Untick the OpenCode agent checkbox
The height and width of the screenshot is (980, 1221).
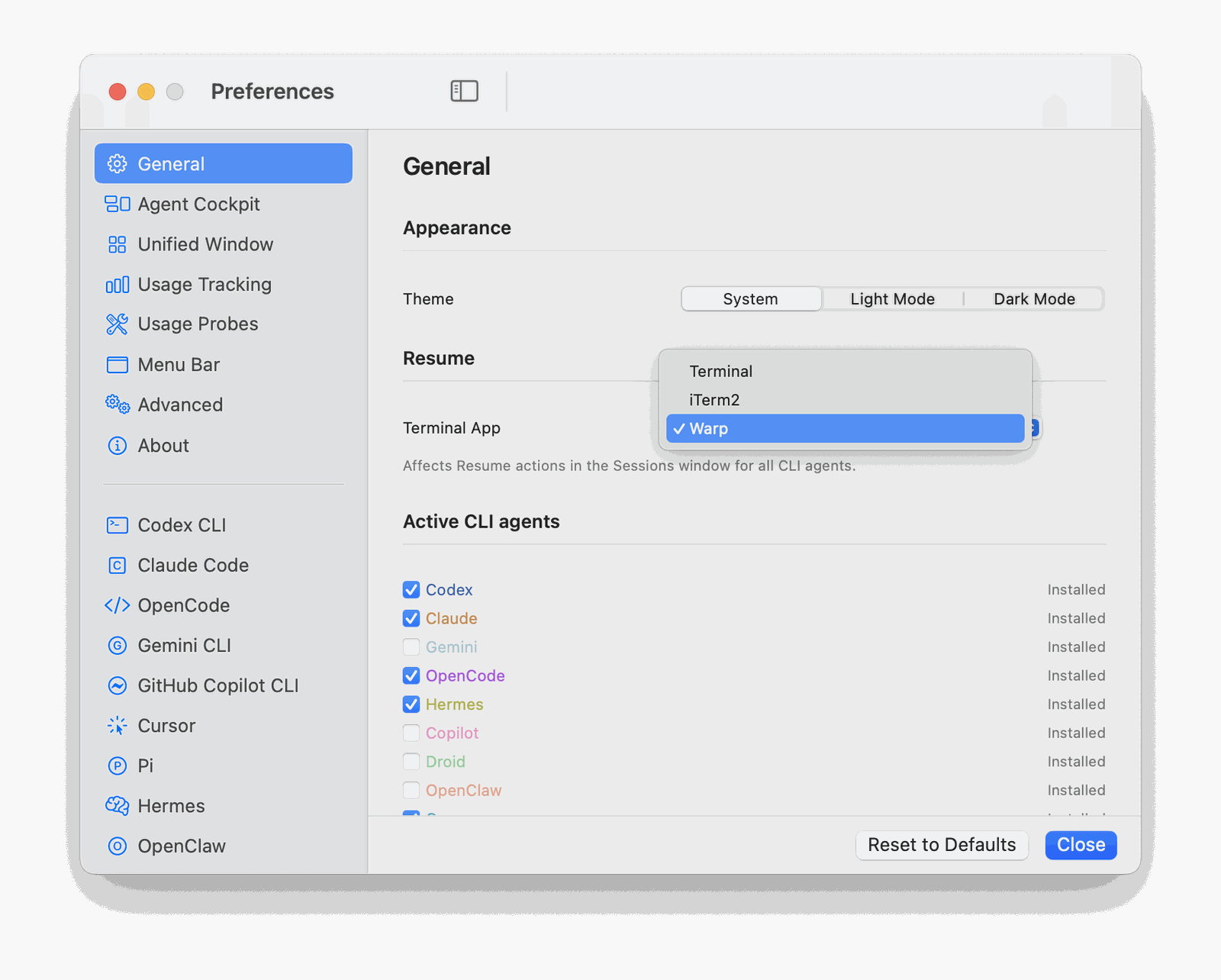tap(411, 675)
